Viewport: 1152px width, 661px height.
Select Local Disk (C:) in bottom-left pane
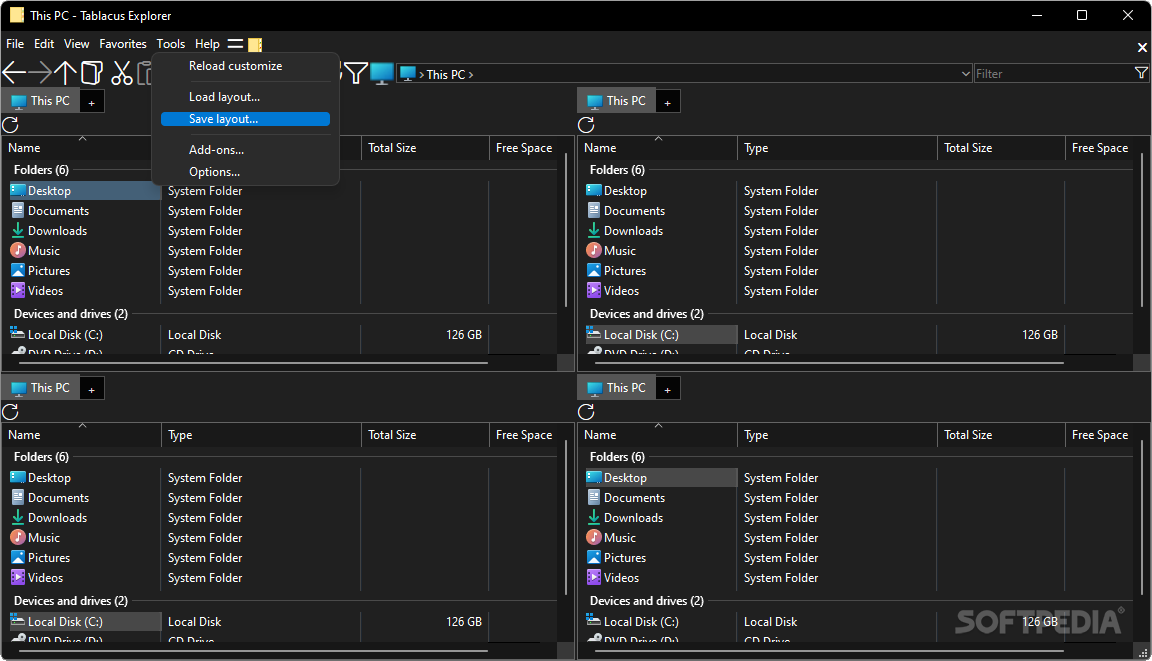[85, 622]
